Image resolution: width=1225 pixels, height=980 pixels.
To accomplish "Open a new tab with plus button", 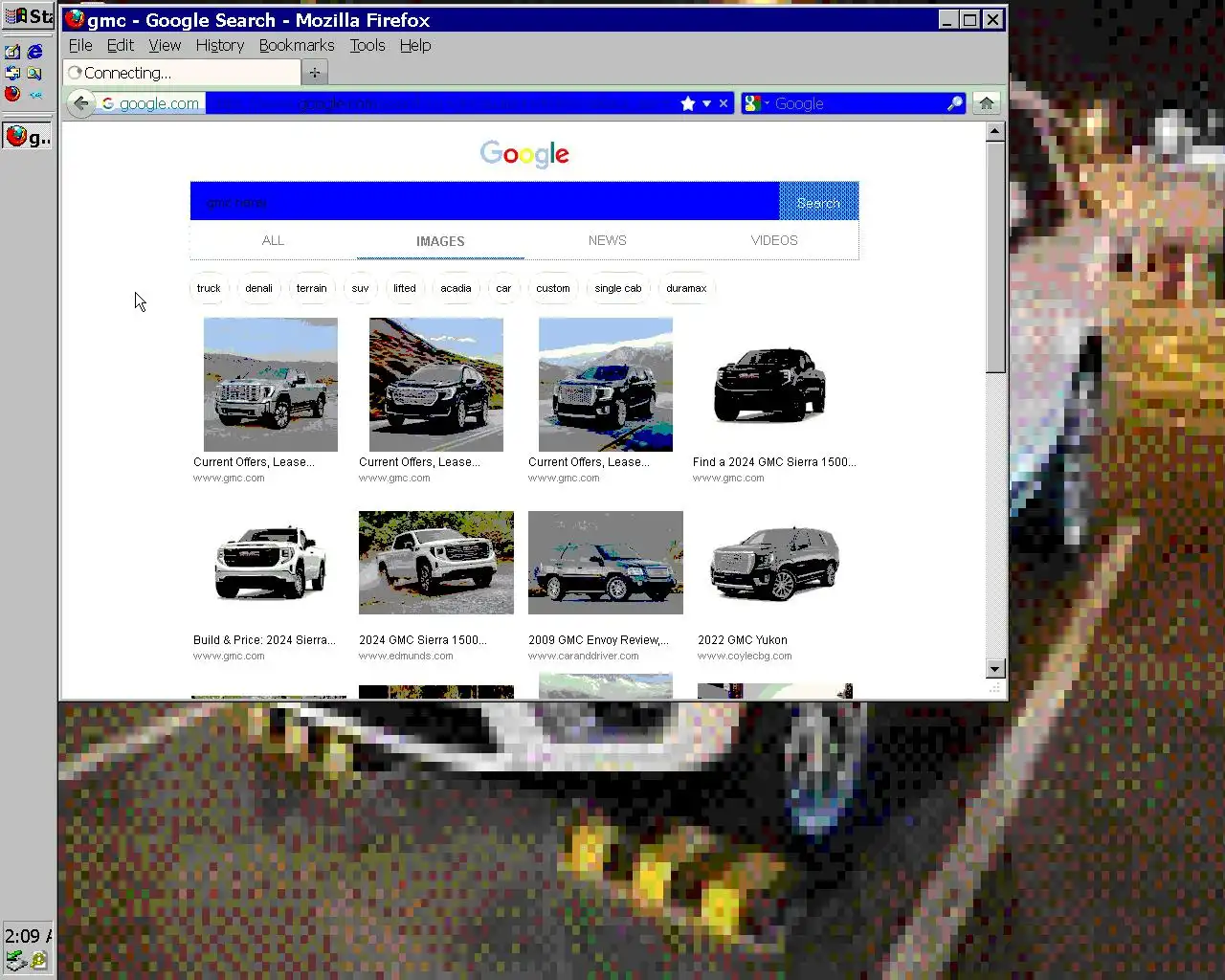I will coord(315,73).
